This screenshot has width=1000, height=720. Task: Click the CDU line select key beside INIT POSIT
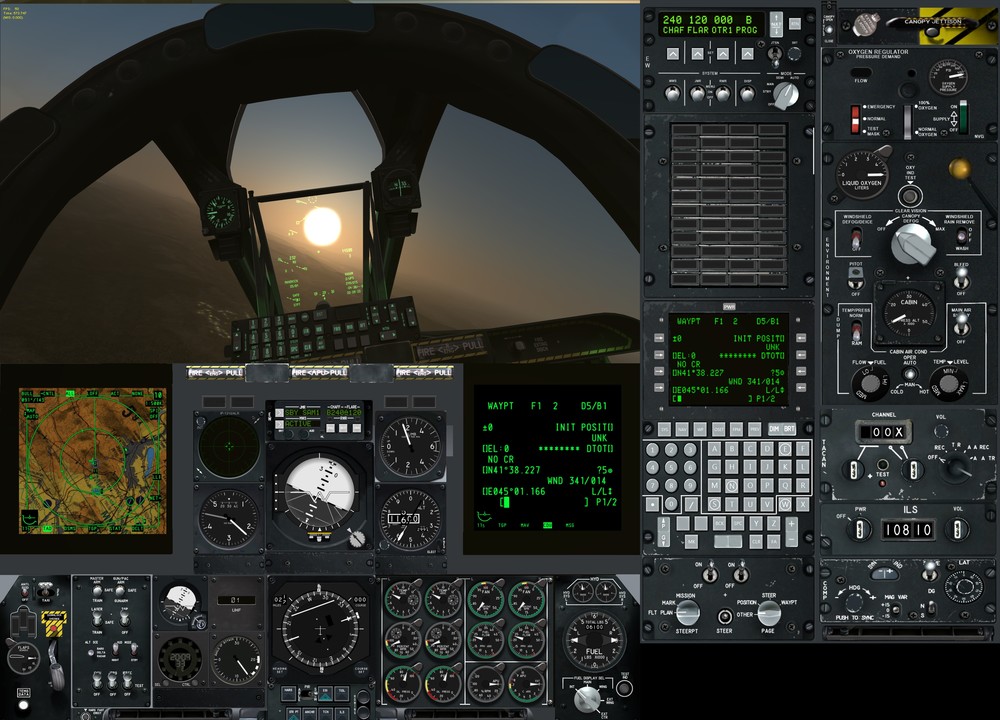[x=801, y=338]
